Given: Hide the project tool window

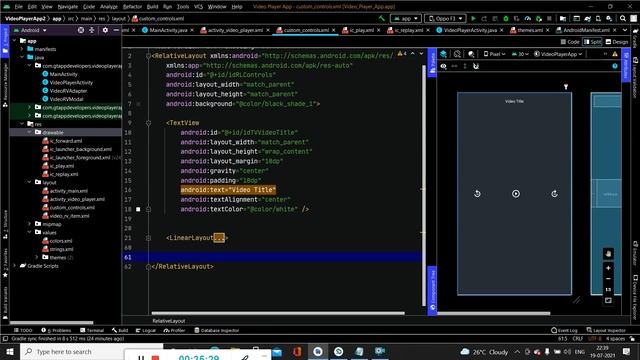Looking at the screenshot, I should tap(116, 30).
